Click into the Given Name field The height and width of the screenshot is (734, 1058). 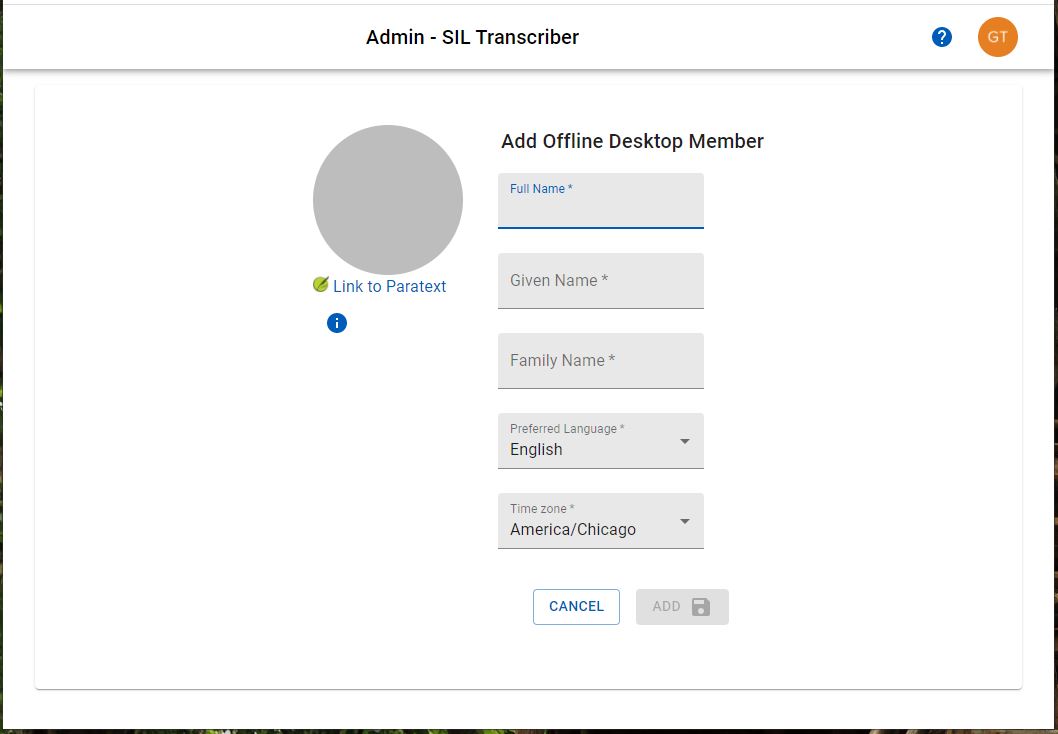(601, 281)
